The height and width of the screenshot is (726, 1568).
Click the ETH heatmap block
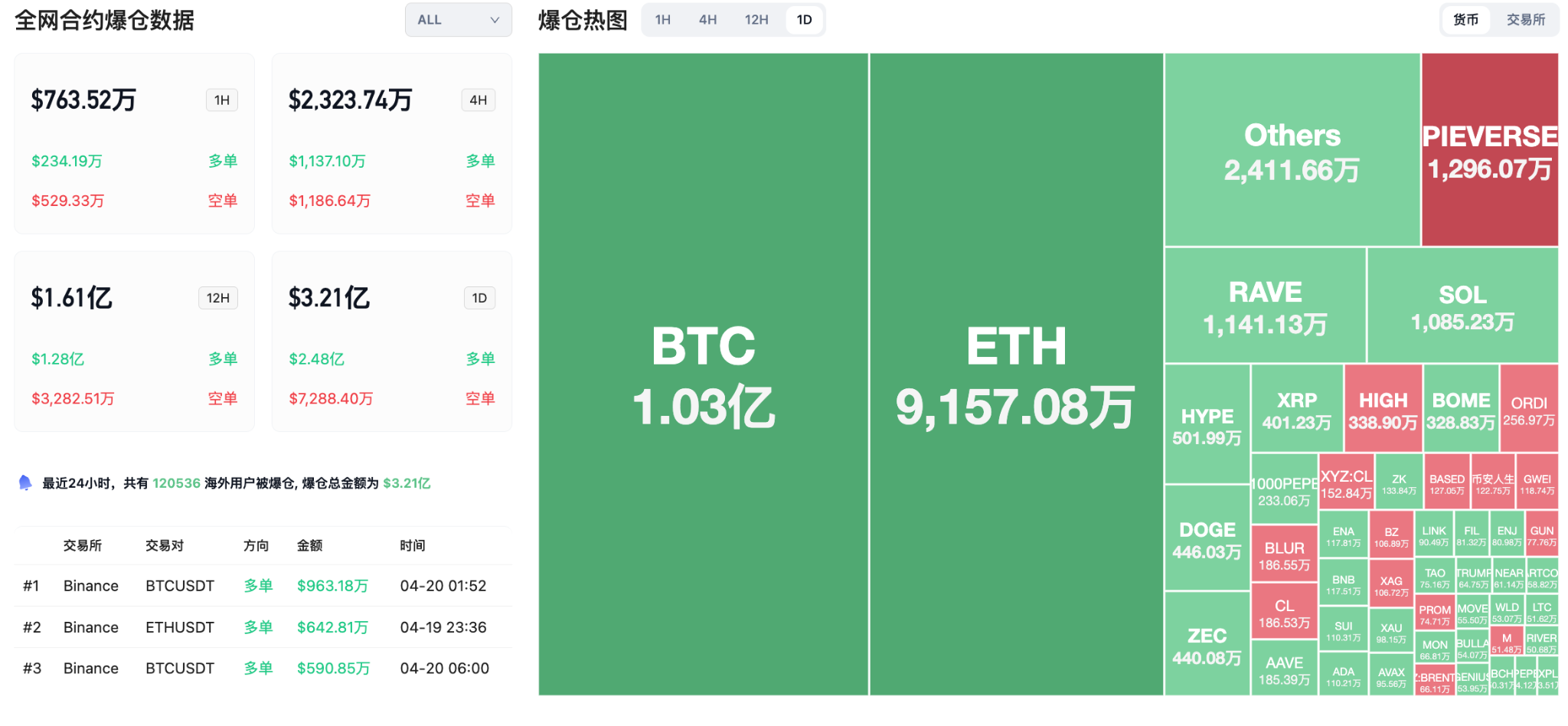[x=1016, y=374]
